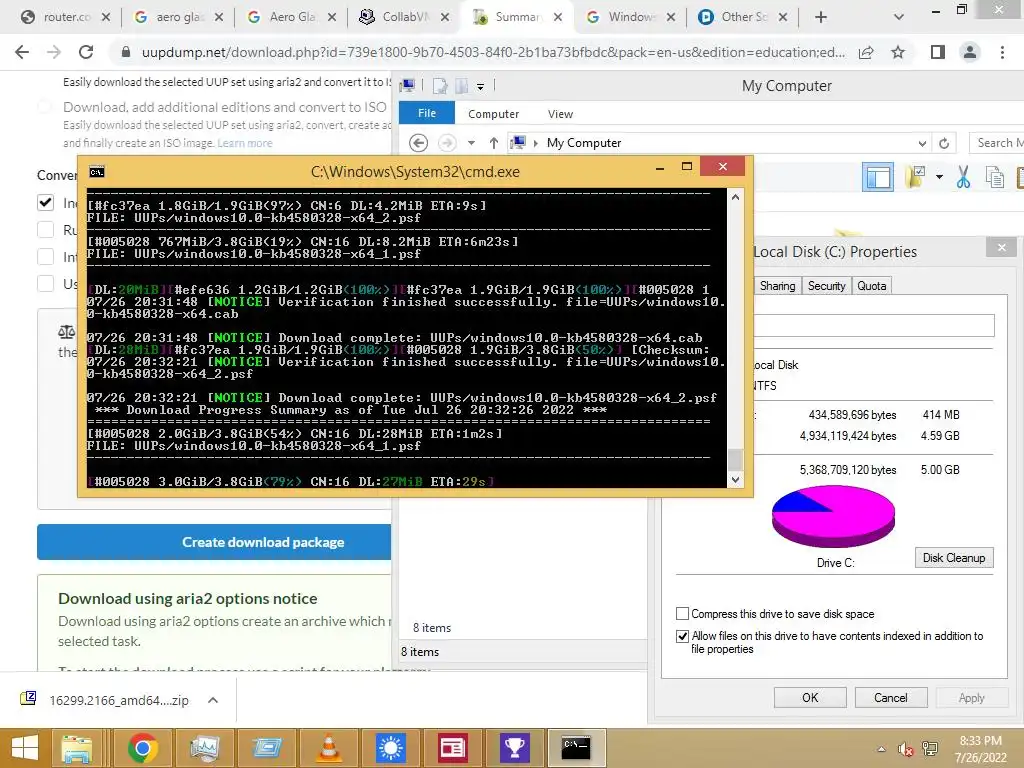This screenshot has width=1024, height=768.
Task: Open the View ribbon tab
Action: pos(560,114)
